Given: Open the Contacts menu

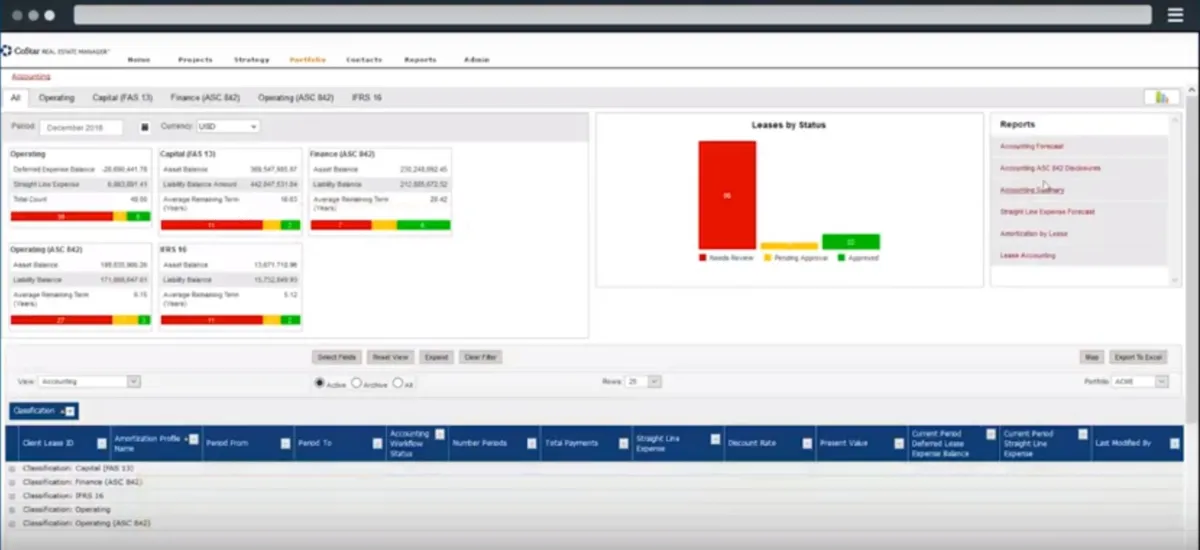Looking at the screenshot, I should pyautogui.click(x=364, y=60).
